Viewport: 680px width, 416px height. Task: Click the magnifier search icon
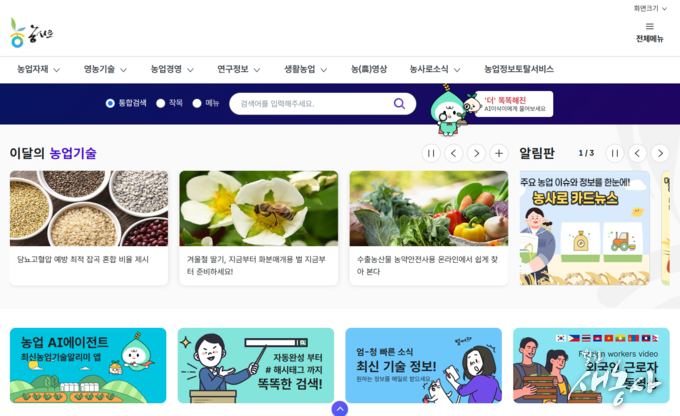[x=399, y=104]
